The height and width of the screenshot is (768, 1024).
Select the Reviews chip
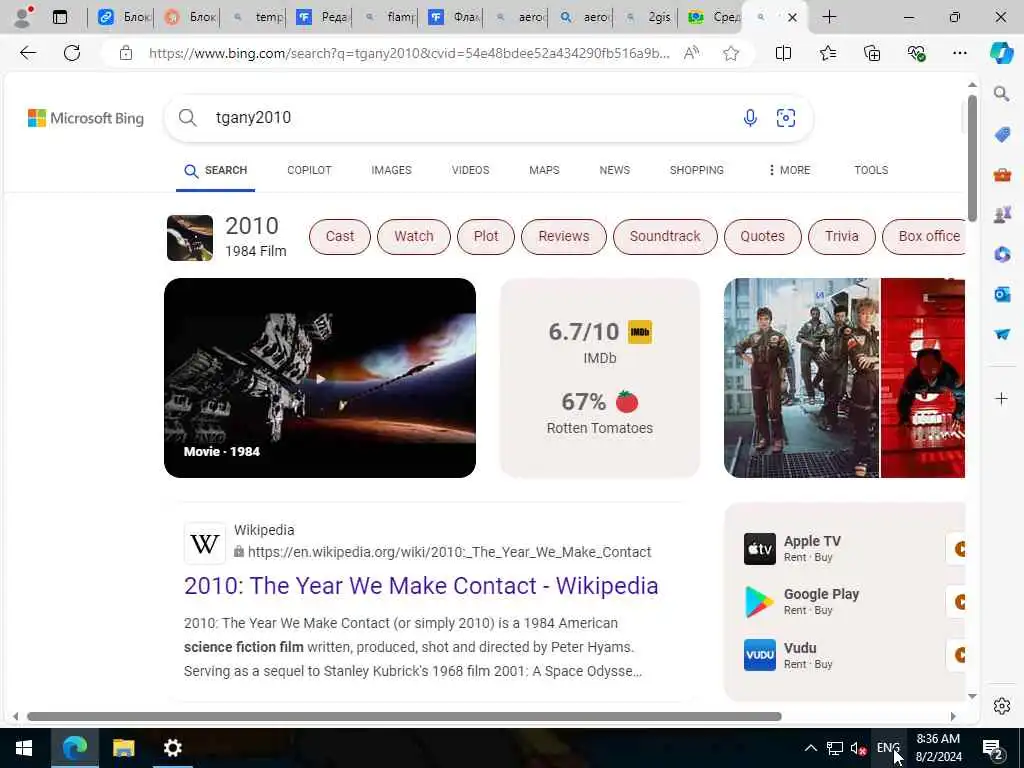(564, 236)
